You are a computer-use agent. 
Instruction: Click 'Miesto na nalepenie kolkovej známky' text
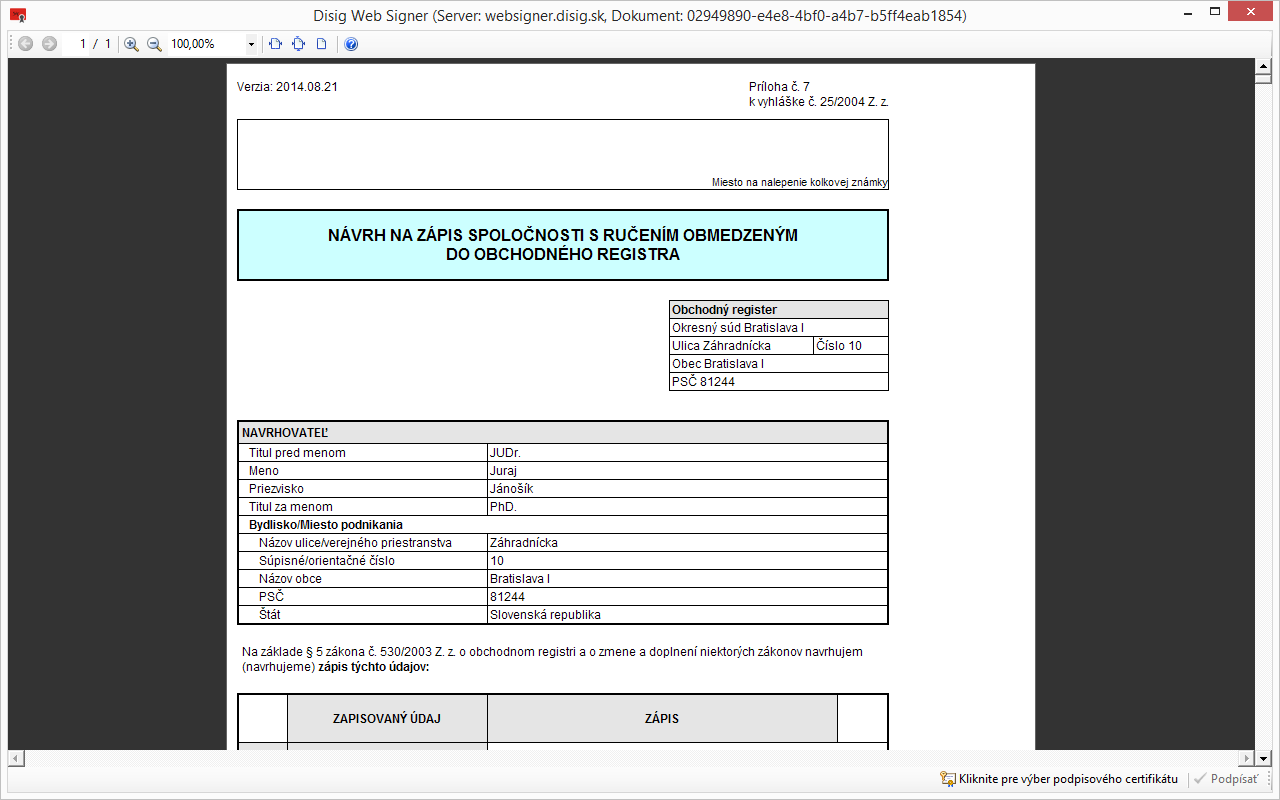coord(800,182)
